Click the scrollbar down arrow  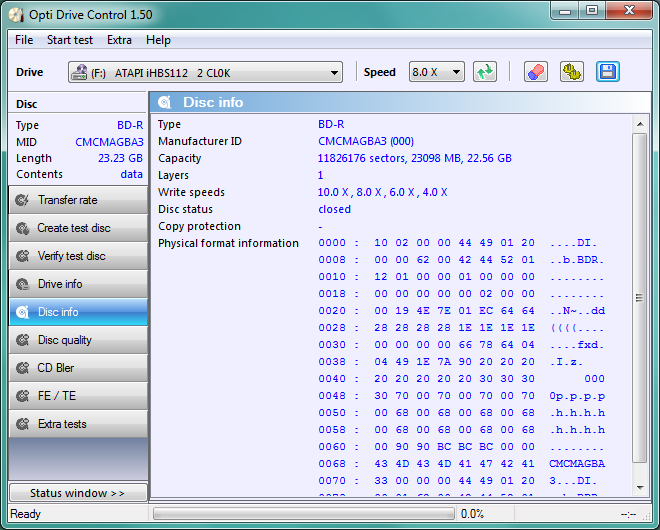point(640,488)
